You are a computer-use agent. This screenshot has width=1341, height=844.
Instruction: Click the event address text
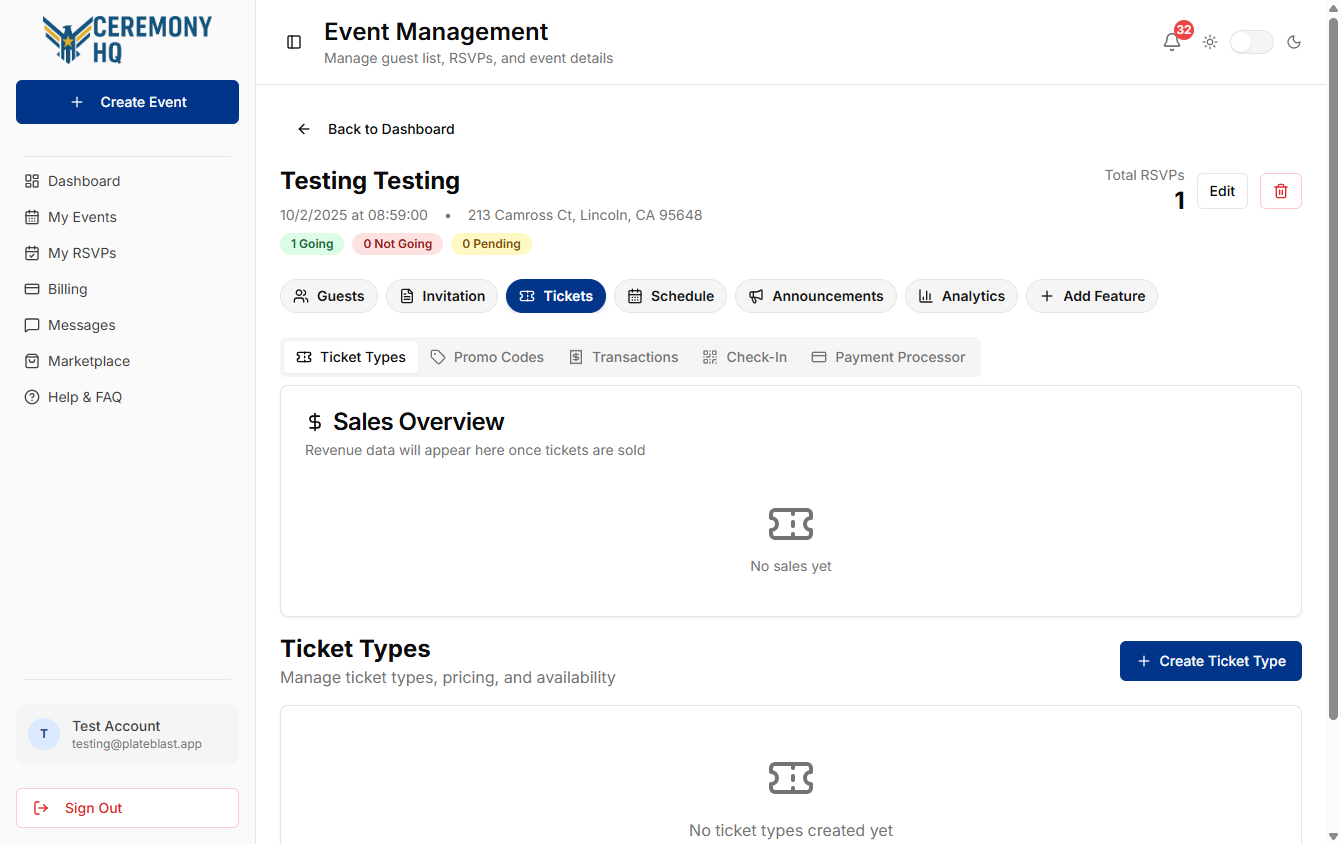[x=585, y=215]
